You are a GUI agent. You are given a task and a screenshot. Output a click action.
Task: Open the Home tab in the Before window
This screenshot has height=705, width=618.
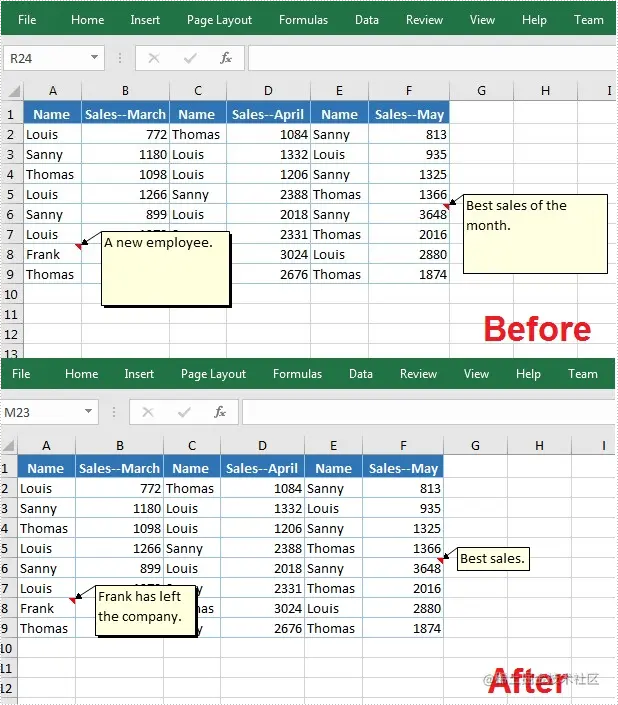(87, 20)
